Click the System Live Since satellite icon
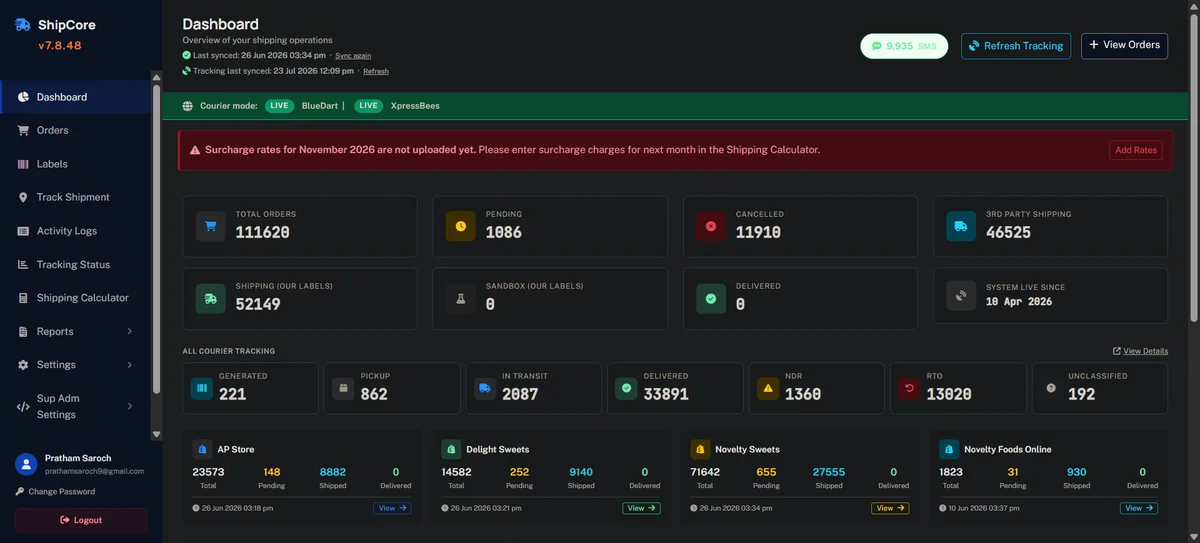The image size is (1200, 543). (961, 295)
